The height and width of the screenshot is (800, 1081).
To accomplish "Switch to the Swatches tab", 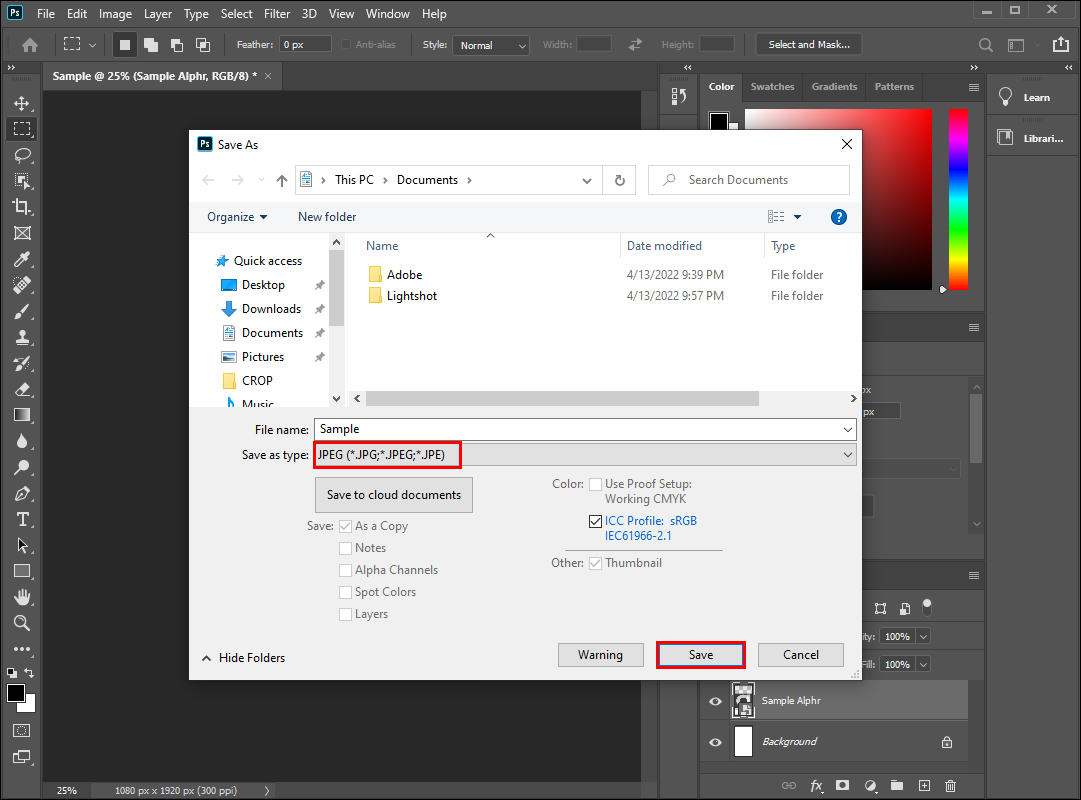I will click(x=772, y=87).
